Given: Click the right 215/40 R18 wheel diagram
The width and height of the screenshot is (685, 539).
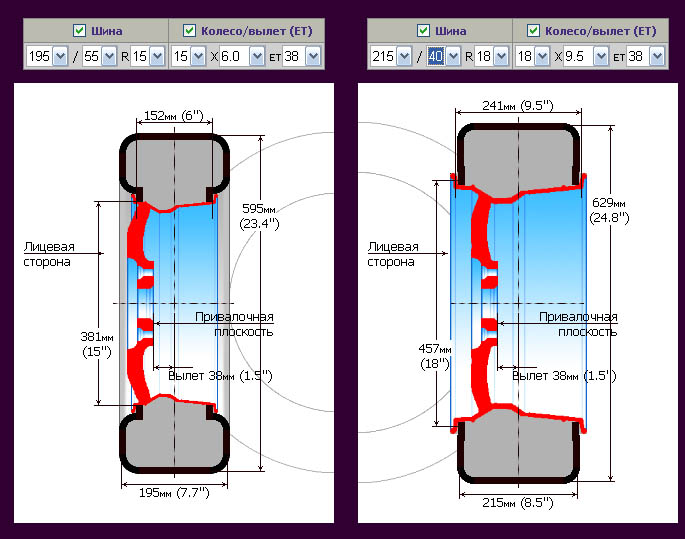Looking at the screenshot, I should (516, 303).
